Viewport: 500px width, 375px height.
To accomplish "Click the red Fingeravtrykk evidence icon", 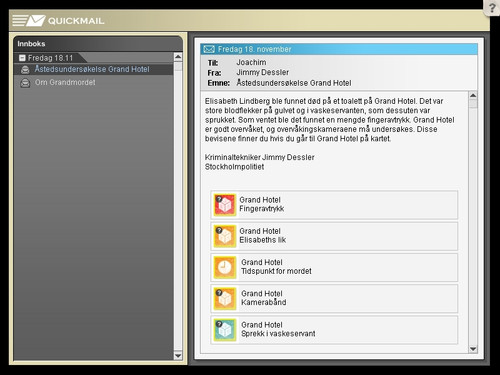I will (225, 205).
